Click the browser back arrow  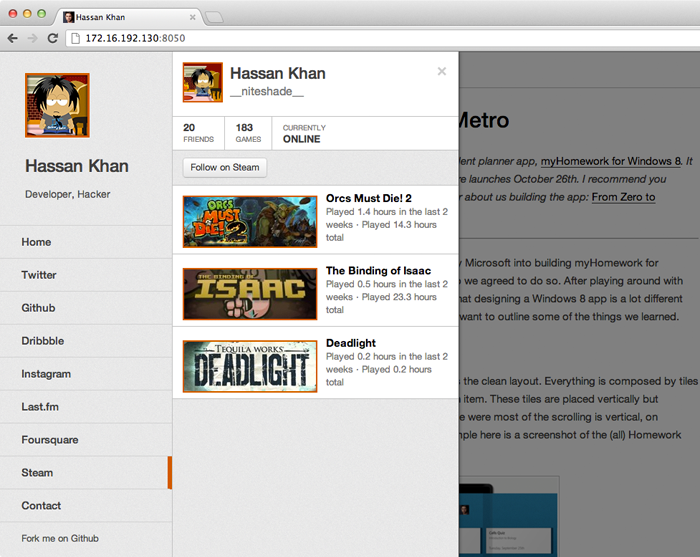pyautogui.click(x=12, y=38)
